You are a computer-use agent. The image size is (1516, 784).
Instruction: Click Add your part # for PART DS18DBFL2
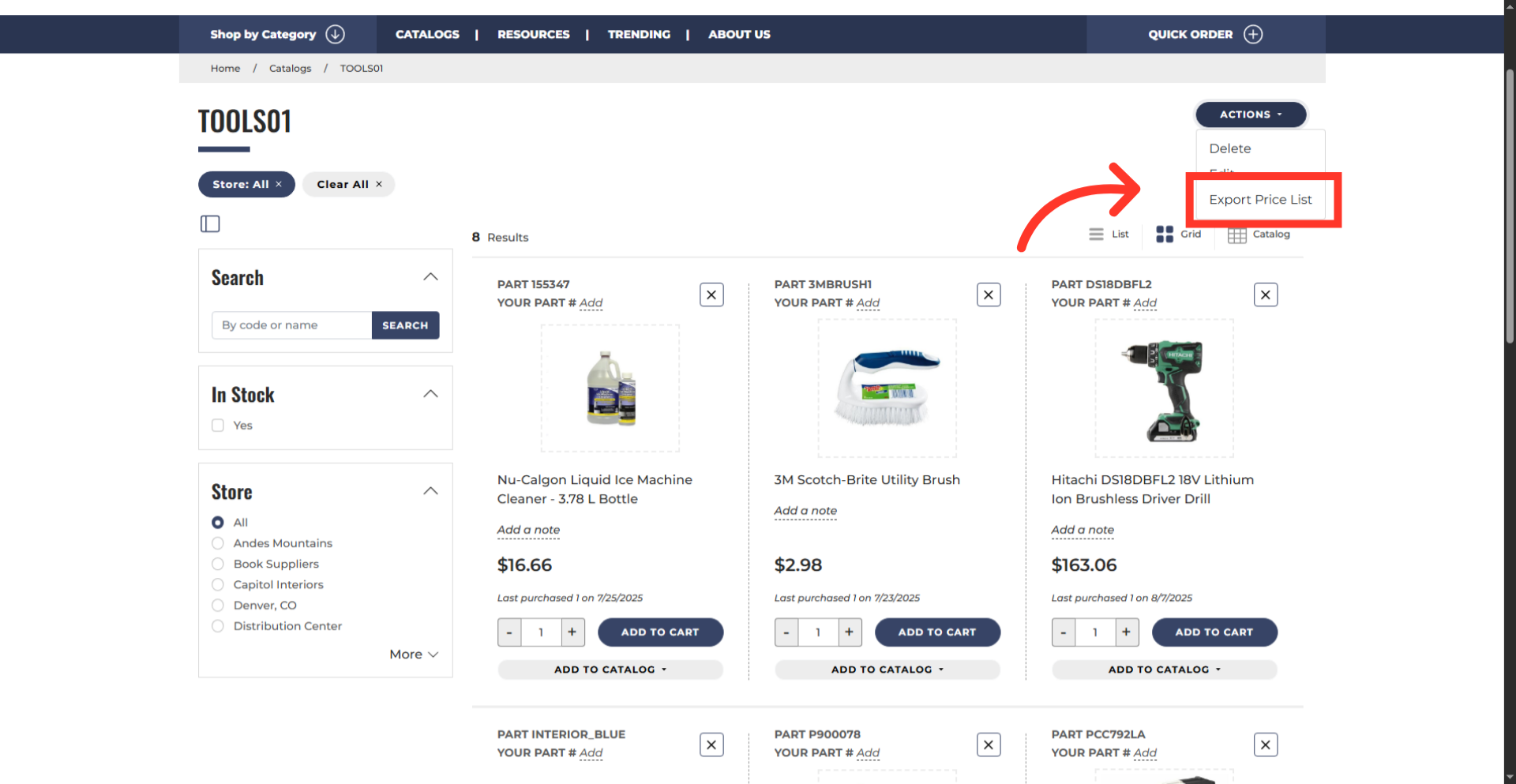pos(1145,302)
